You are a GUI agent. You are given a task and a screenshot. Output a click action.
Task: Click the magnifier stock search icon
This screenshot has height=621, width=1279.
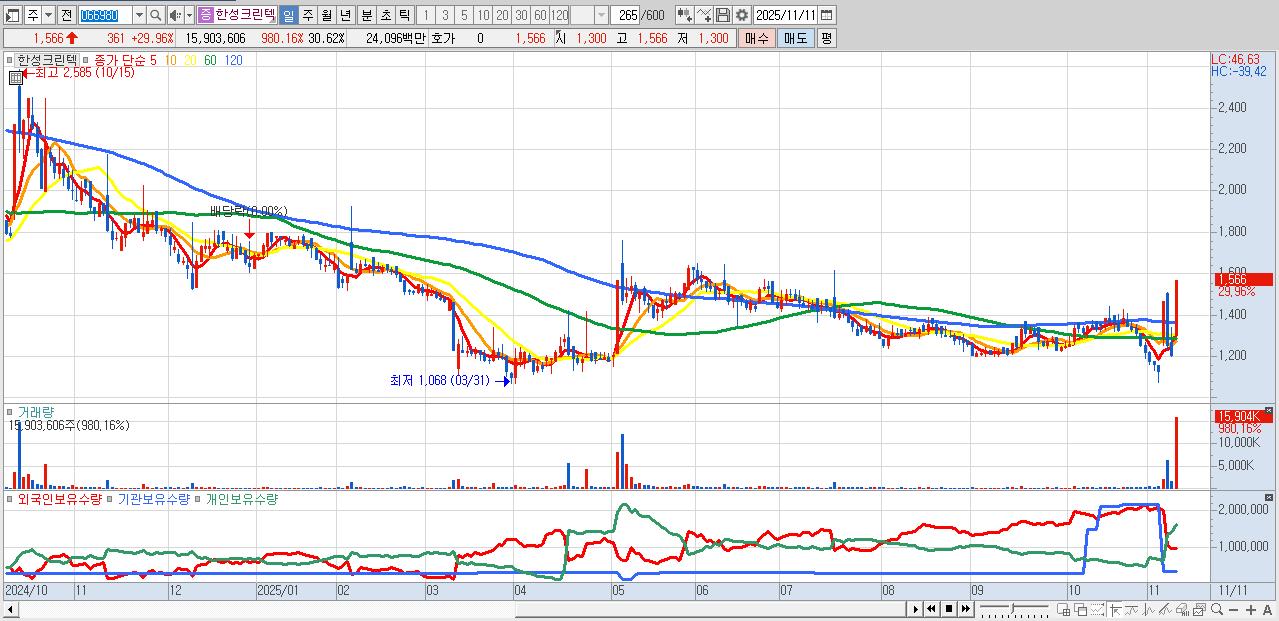pyautogui.click(x=156, y=15)
